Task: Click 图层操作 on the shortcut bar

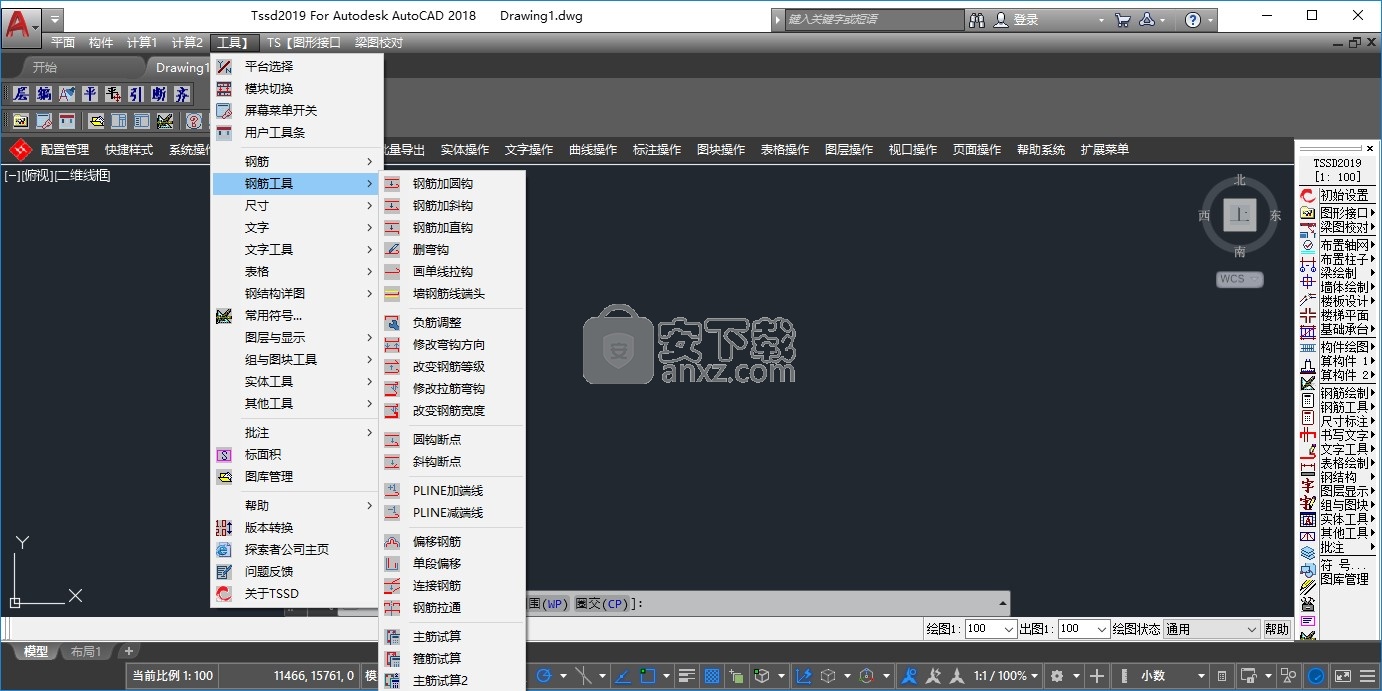Action: [x=849, y=150]
